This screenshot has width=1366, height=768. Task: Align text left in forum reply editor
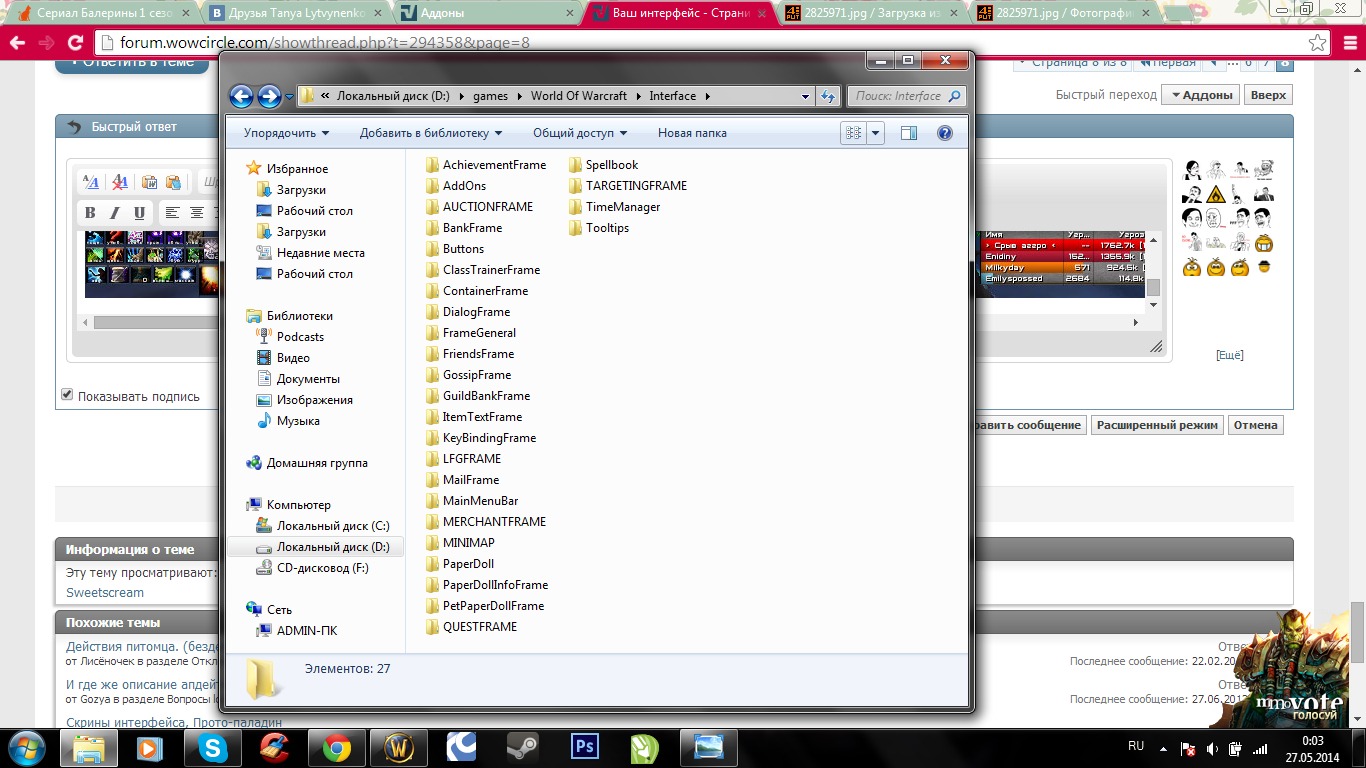[x=172, y=213]
